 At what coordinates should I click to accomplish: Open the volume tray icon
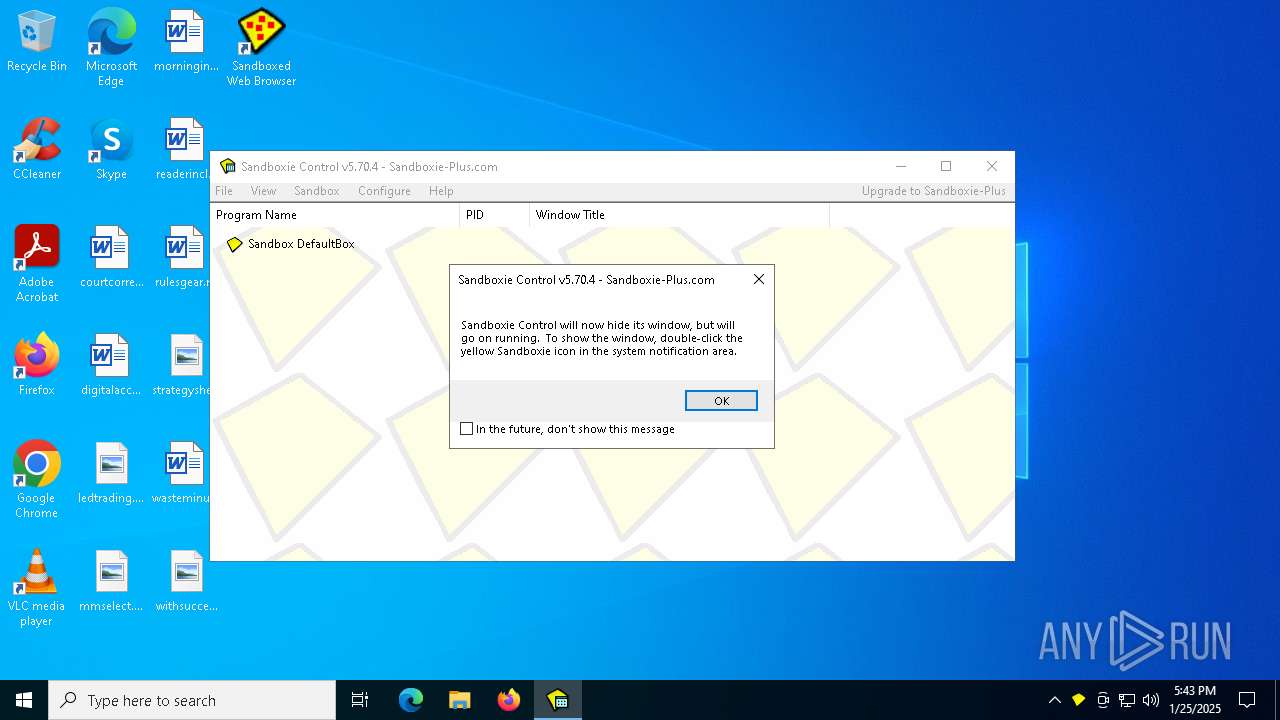pos(1151,700)
